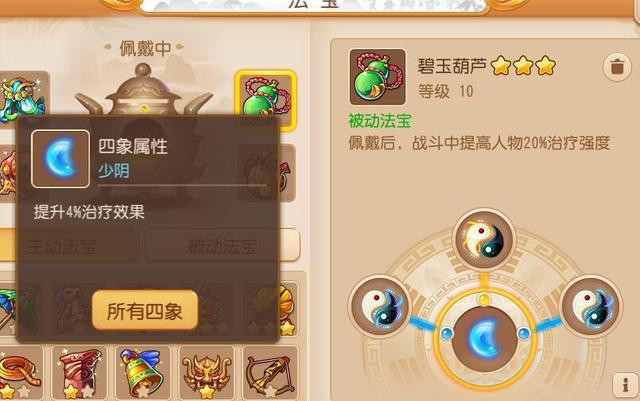Screen dimensions: 640x401
Task: Click the 少阴 crescent icon in tooltip
Action: coord(61,159)
